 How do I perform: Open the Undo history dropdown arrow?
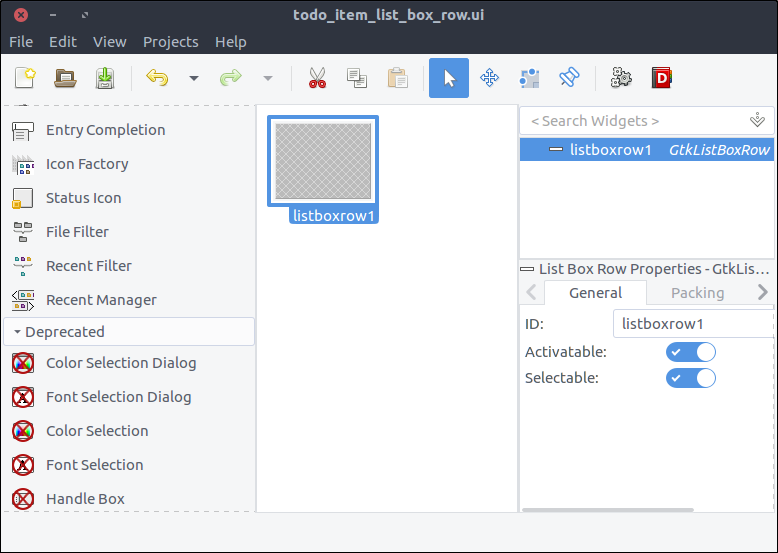tap(194, 78)
